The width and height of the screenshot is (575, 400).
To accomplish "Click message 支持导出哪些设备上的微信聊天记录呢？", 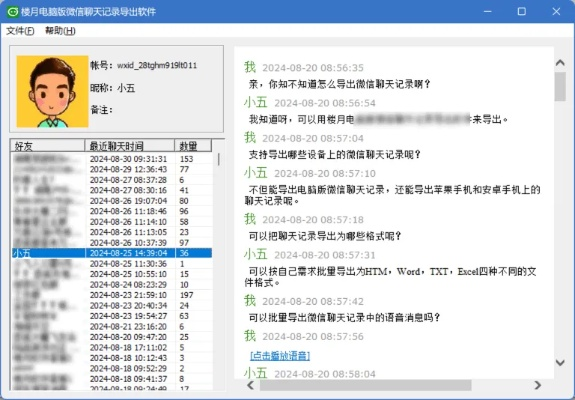I will [x=335, y=155].
